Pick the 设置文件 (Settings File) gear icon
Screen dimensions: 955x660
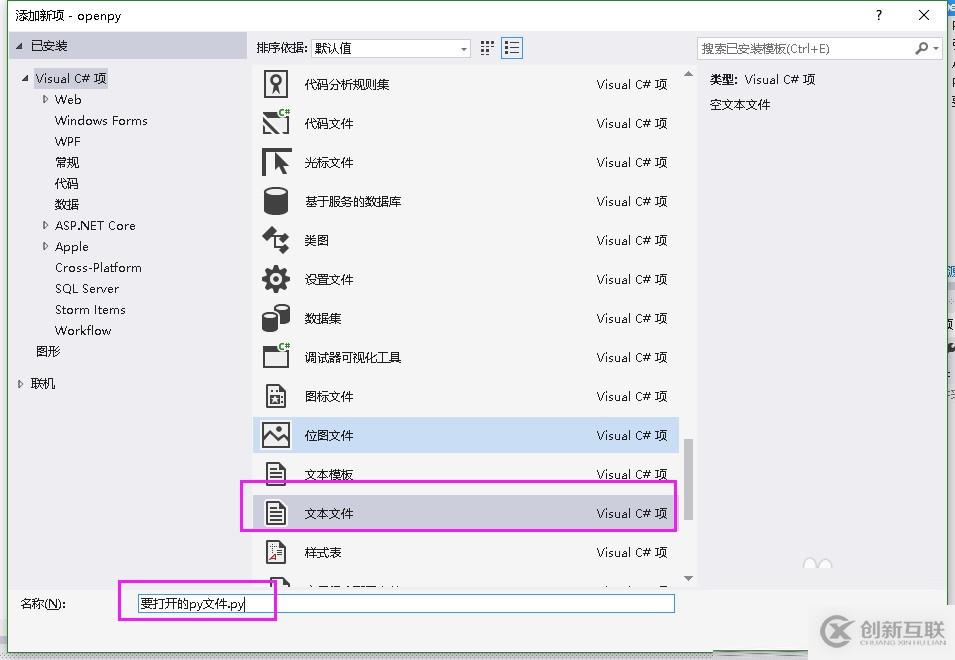[274, 279]
